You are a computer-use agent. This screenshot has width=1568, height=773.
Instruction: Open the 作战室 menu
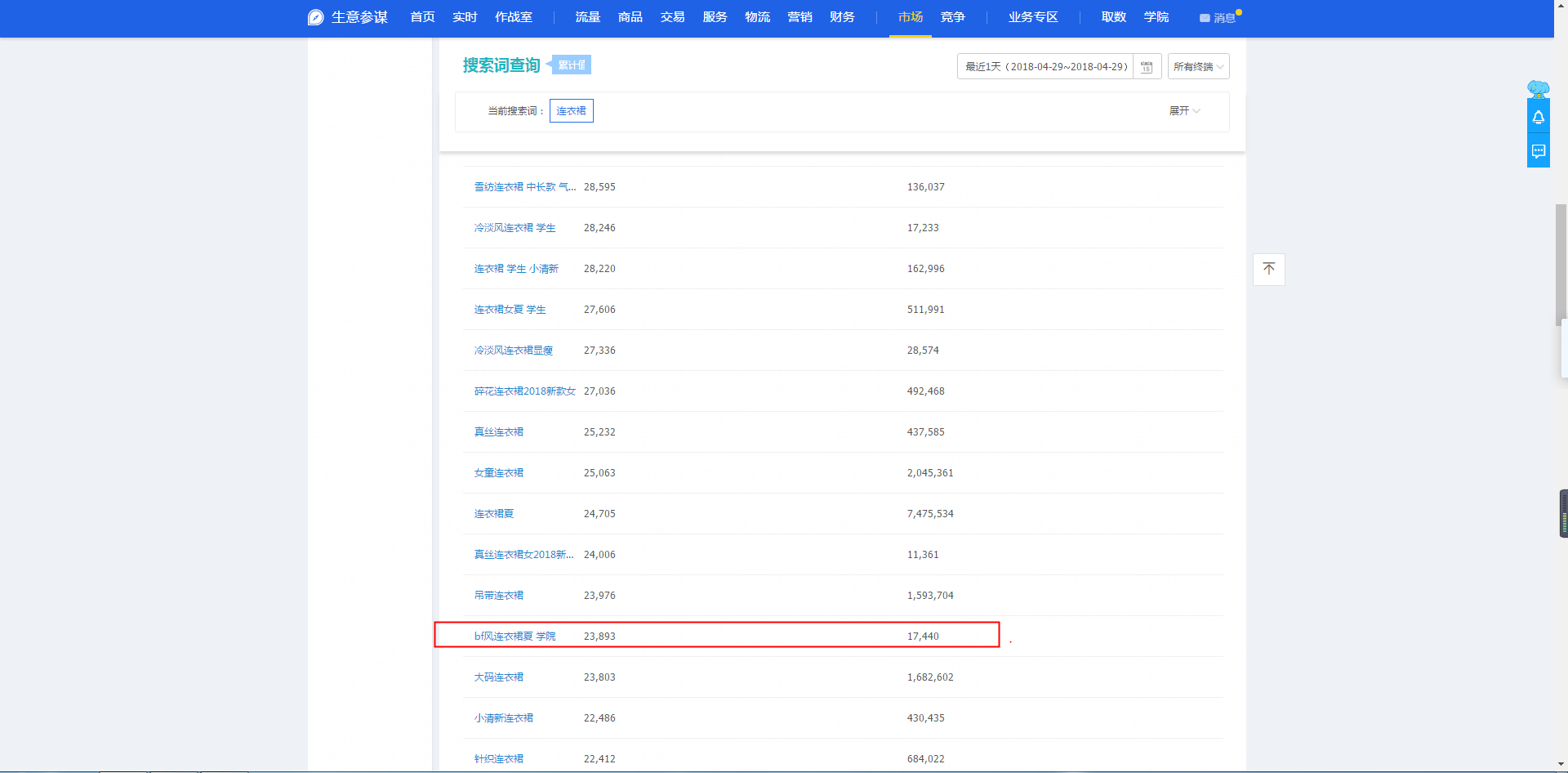tap(514, 17)
